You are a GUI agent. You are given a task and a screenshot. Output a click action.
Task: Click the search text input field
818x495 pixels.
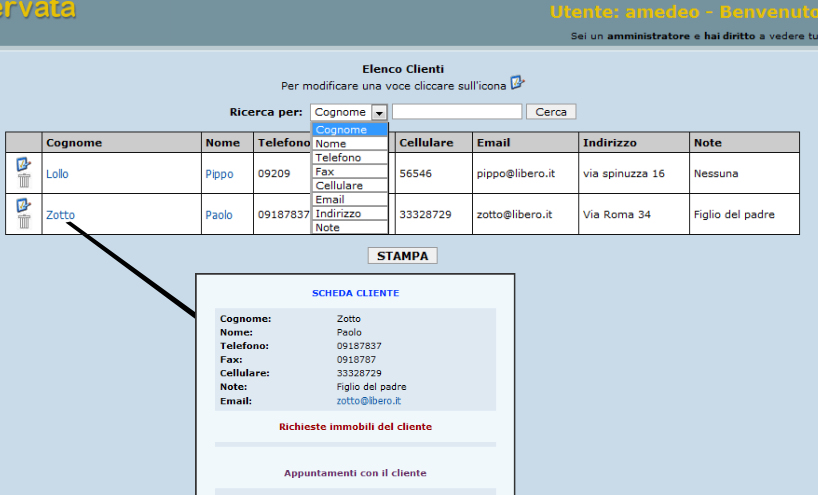coord(456,112)
